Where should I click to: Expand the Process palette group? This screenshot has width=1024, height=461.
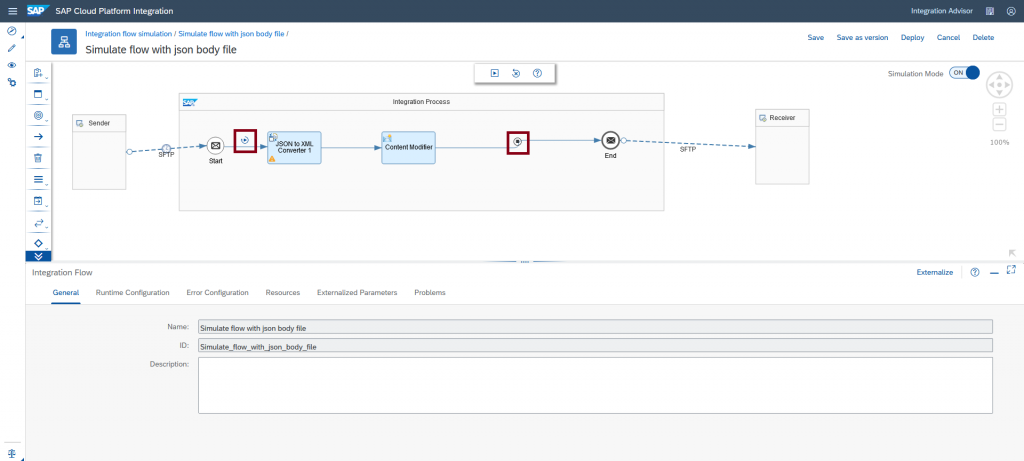click(39, 95)
